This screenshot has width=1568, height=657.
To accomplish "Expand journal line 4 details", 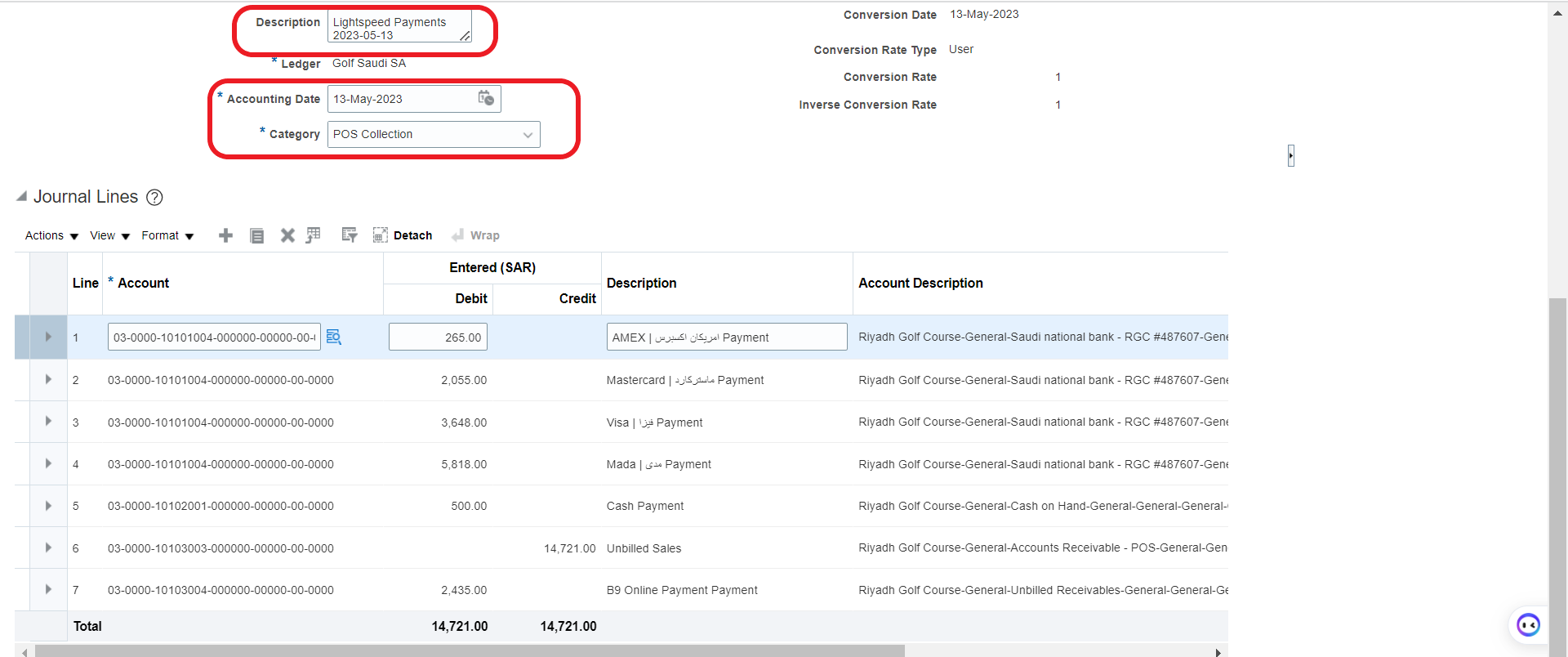I will (x=48, y=463).
